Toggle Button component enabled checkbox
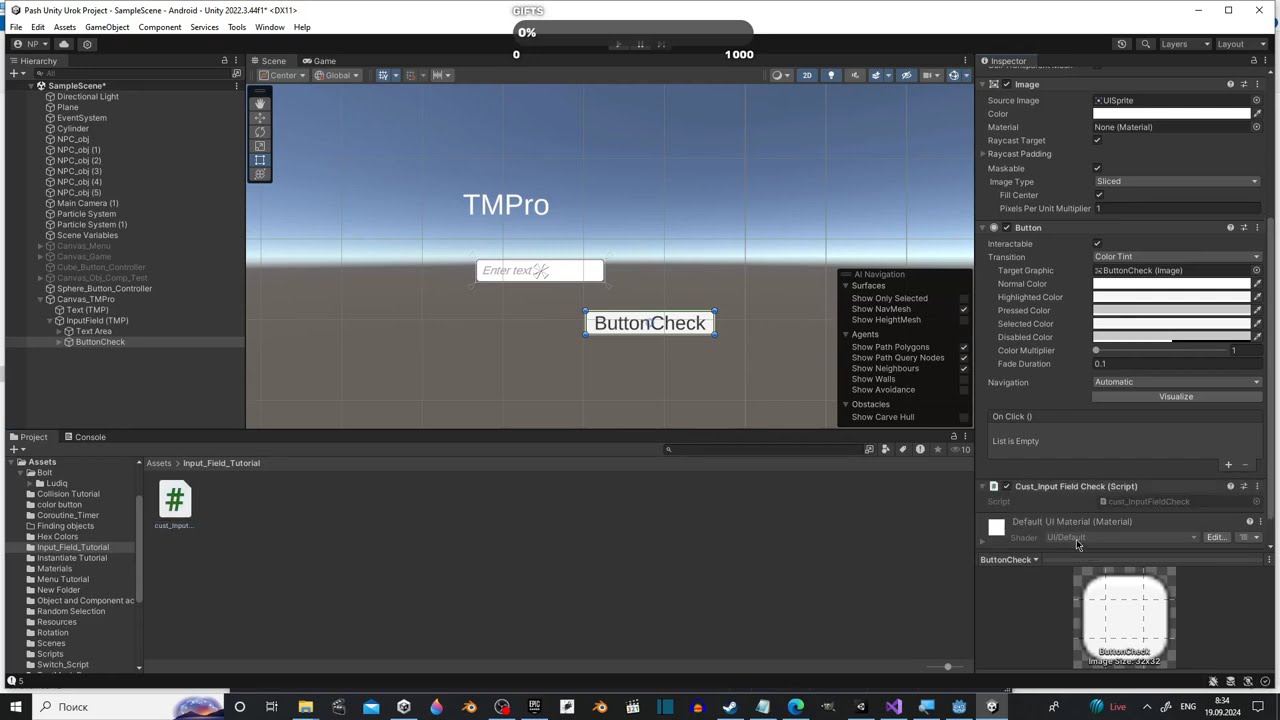Screen dimensions: 1280x720 (1006, 228)
